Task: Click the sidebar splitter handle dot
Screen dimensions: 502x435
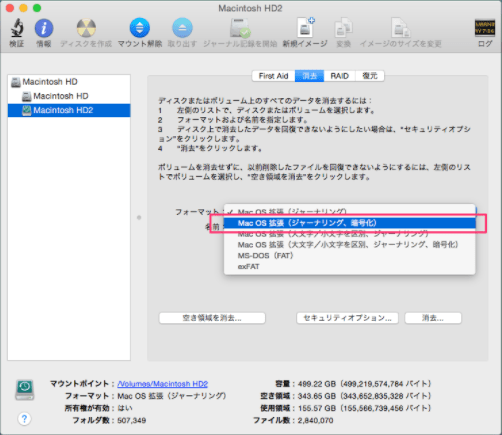Action: tap(139, 218)
